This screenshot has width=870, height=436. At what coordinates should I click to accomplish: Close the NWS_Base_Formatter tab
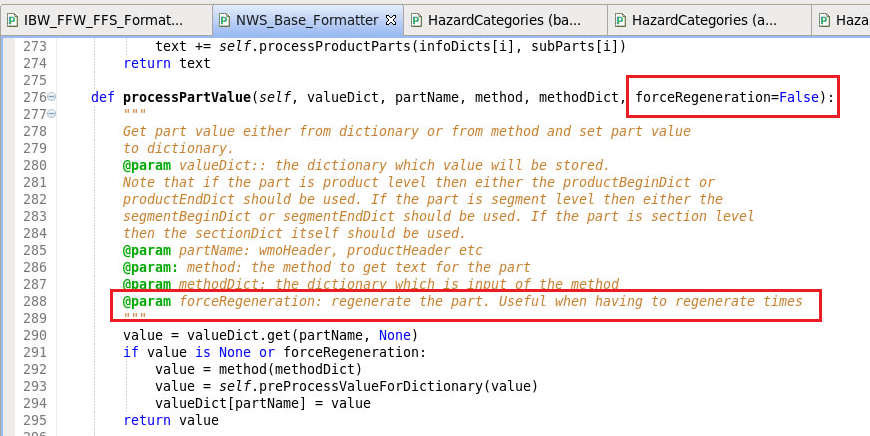(391, 21)
